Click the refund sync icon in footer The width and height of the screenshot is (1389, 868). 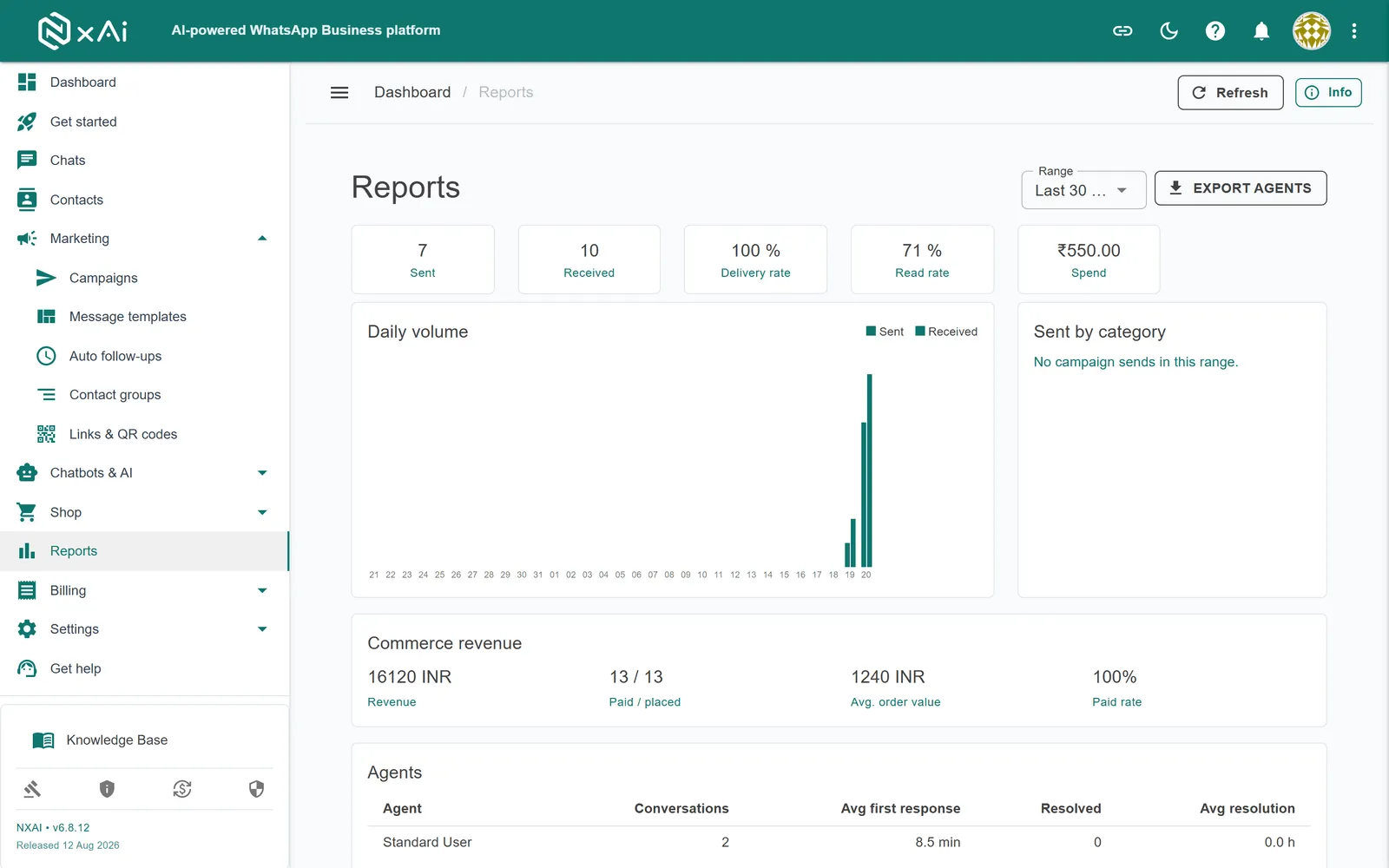tap(182, 789)
